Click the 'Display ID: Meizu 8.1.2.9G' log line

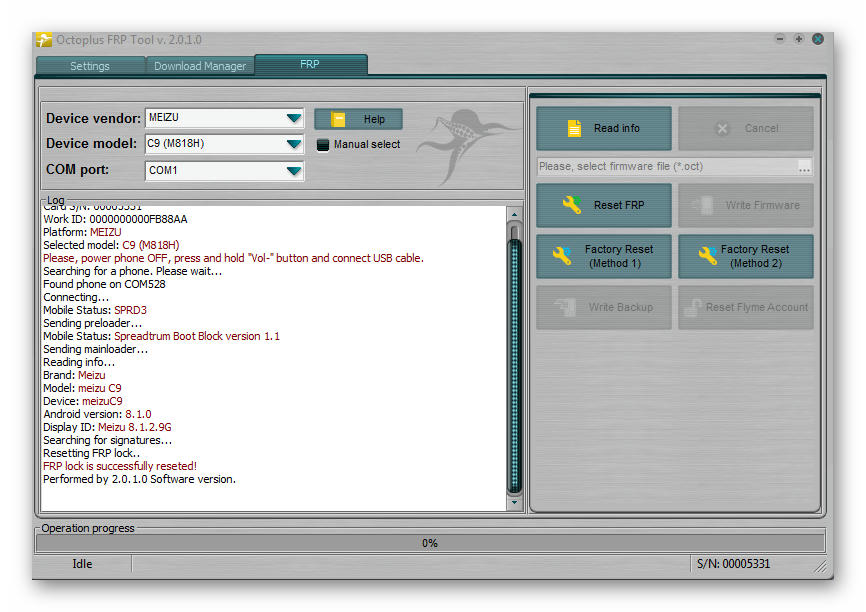pyautogui.click(x=107, y=428)
